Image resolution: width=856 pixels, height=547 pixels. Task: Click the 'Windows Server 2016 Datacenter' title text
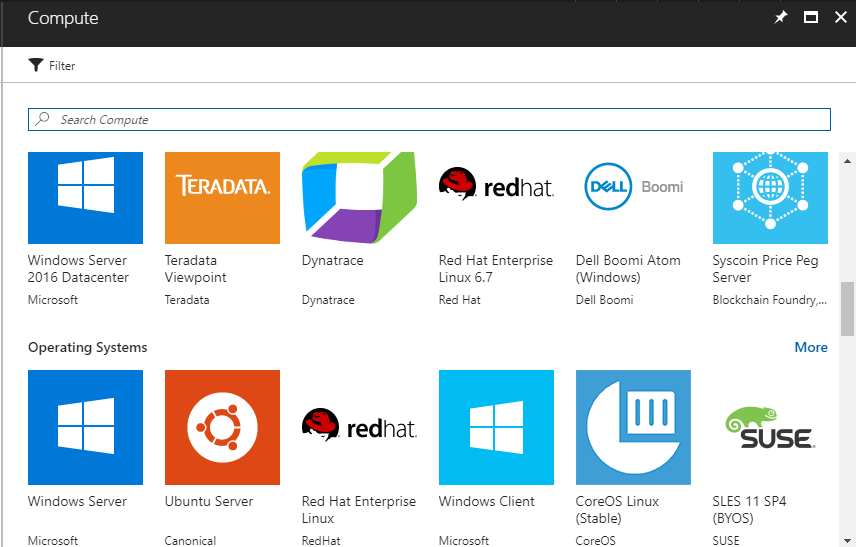pos(78,269)
